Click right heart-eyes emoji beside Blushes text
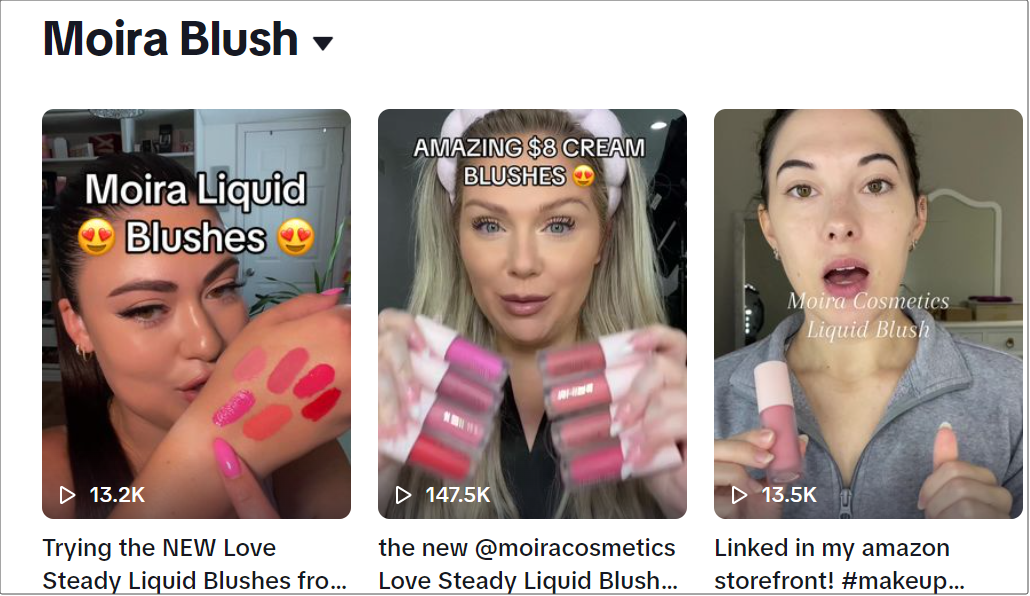Image resolution: width=1030 pixels, height=596 pixels. [x=296, y=237]
